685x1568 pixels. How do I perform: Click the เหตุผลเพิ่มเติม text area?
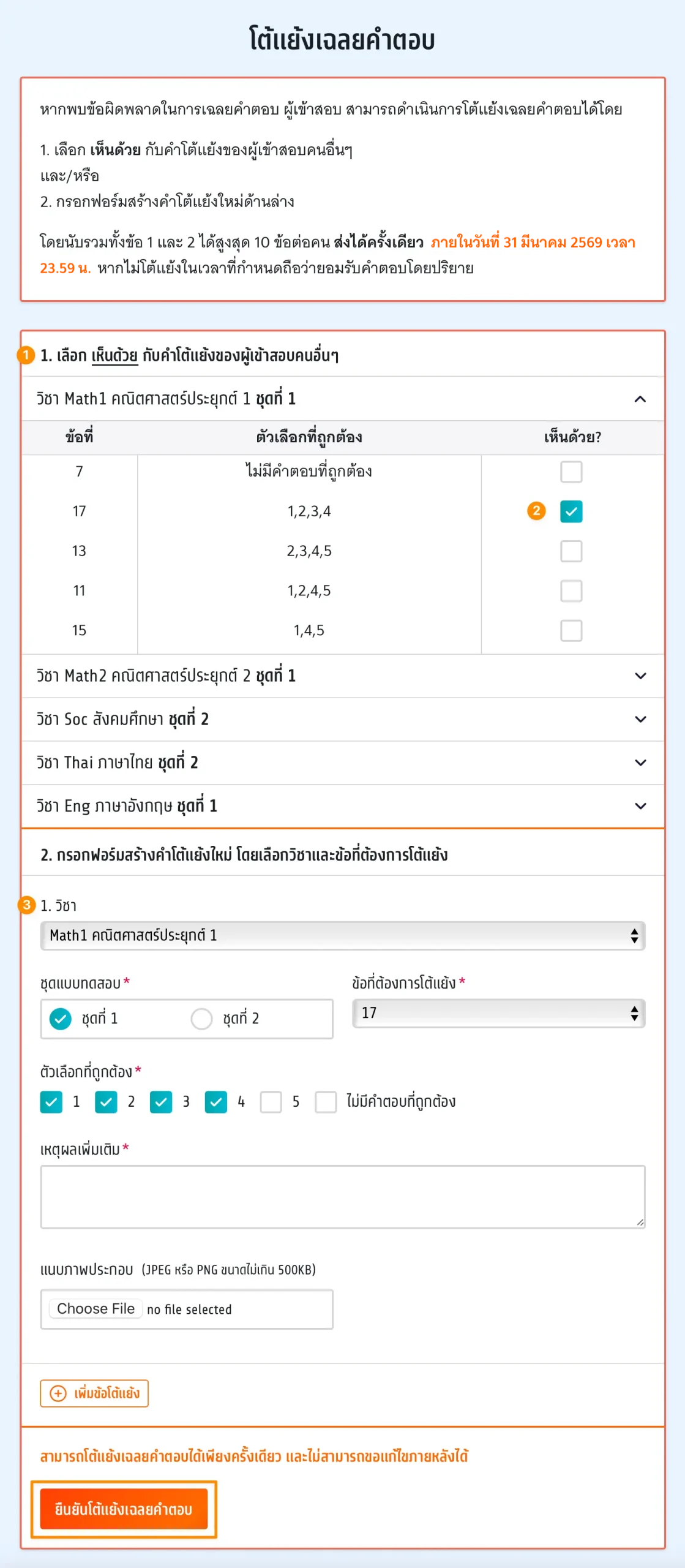pyautogui.click(x=342, y=1196)
